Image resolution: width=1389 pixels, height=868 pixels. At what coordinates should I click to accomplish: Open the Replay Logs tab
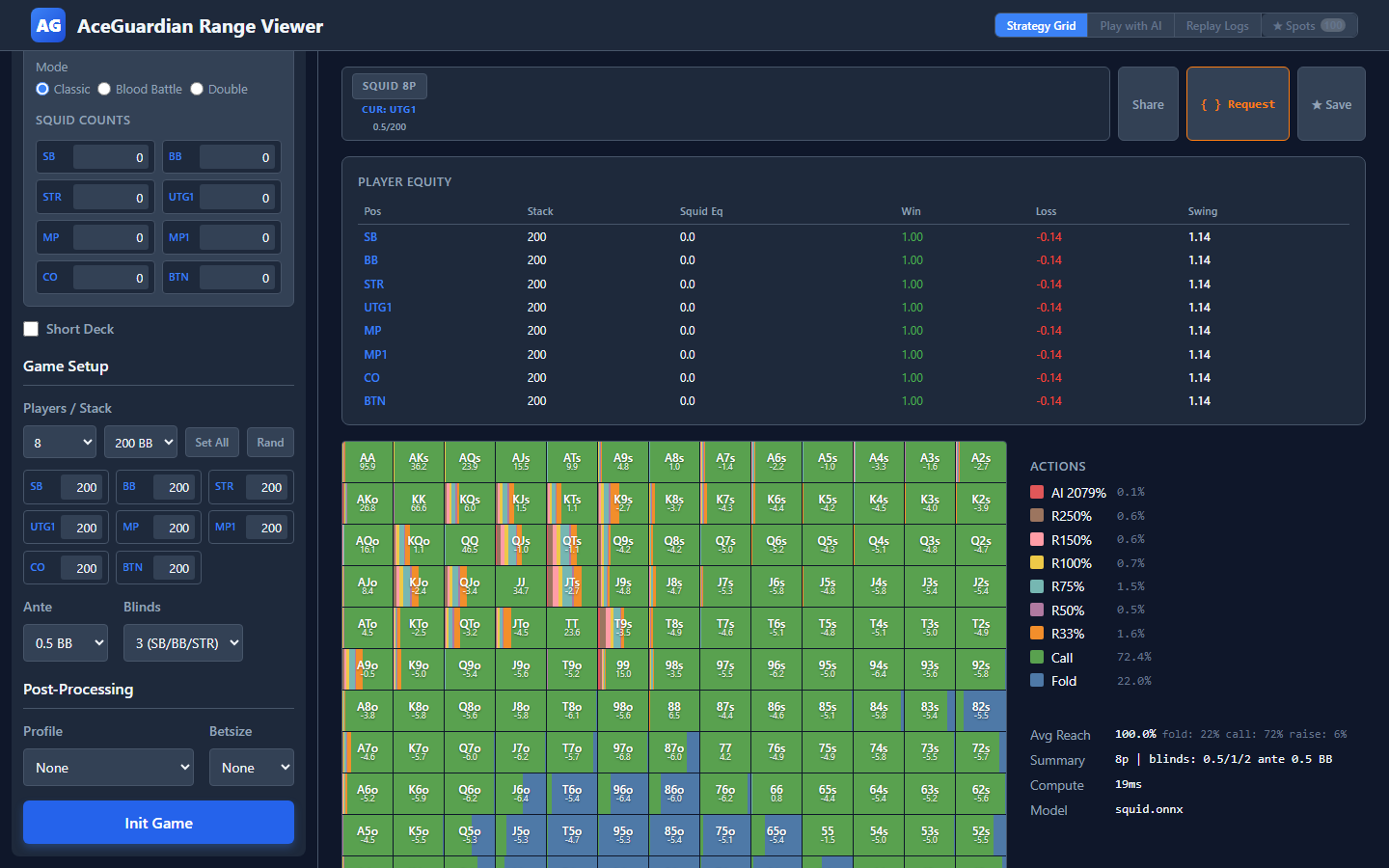pos(1217,25)
